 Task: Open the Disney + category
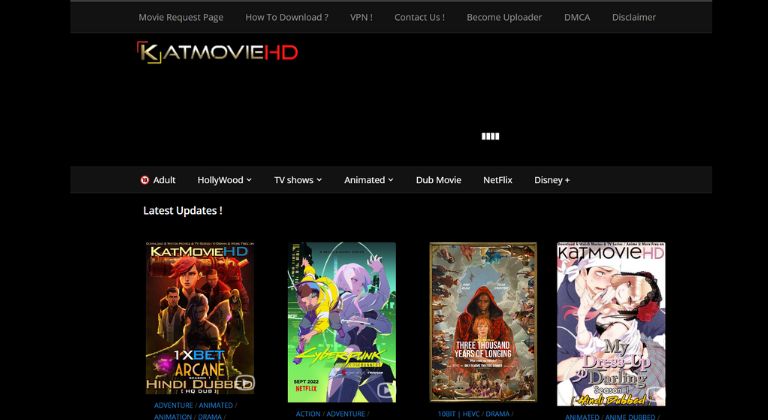pos(552,180)
